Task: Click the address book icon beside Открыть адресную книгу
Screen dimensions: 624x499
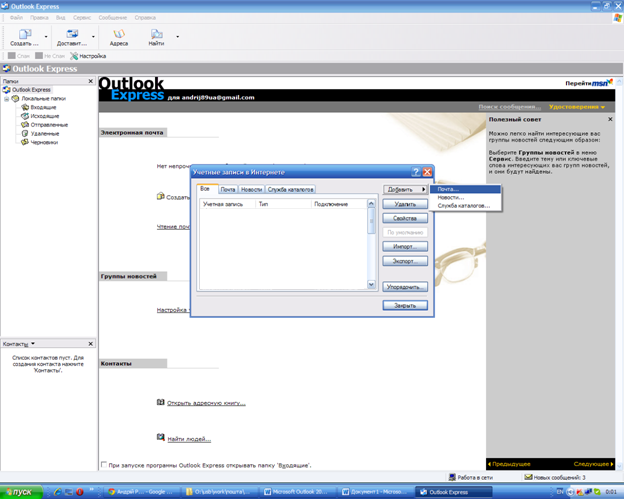Action: coord(160,402)
